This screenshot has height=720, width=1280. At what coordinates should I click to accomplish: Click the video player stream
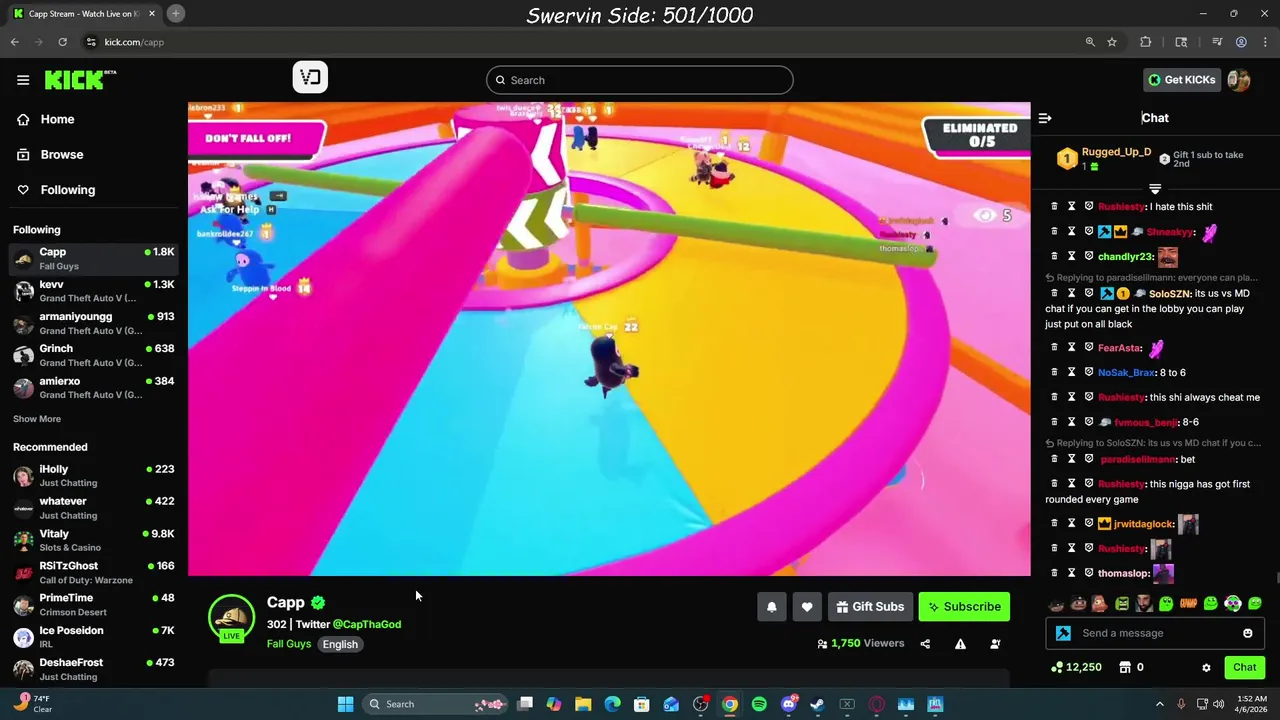pos(609,339)
